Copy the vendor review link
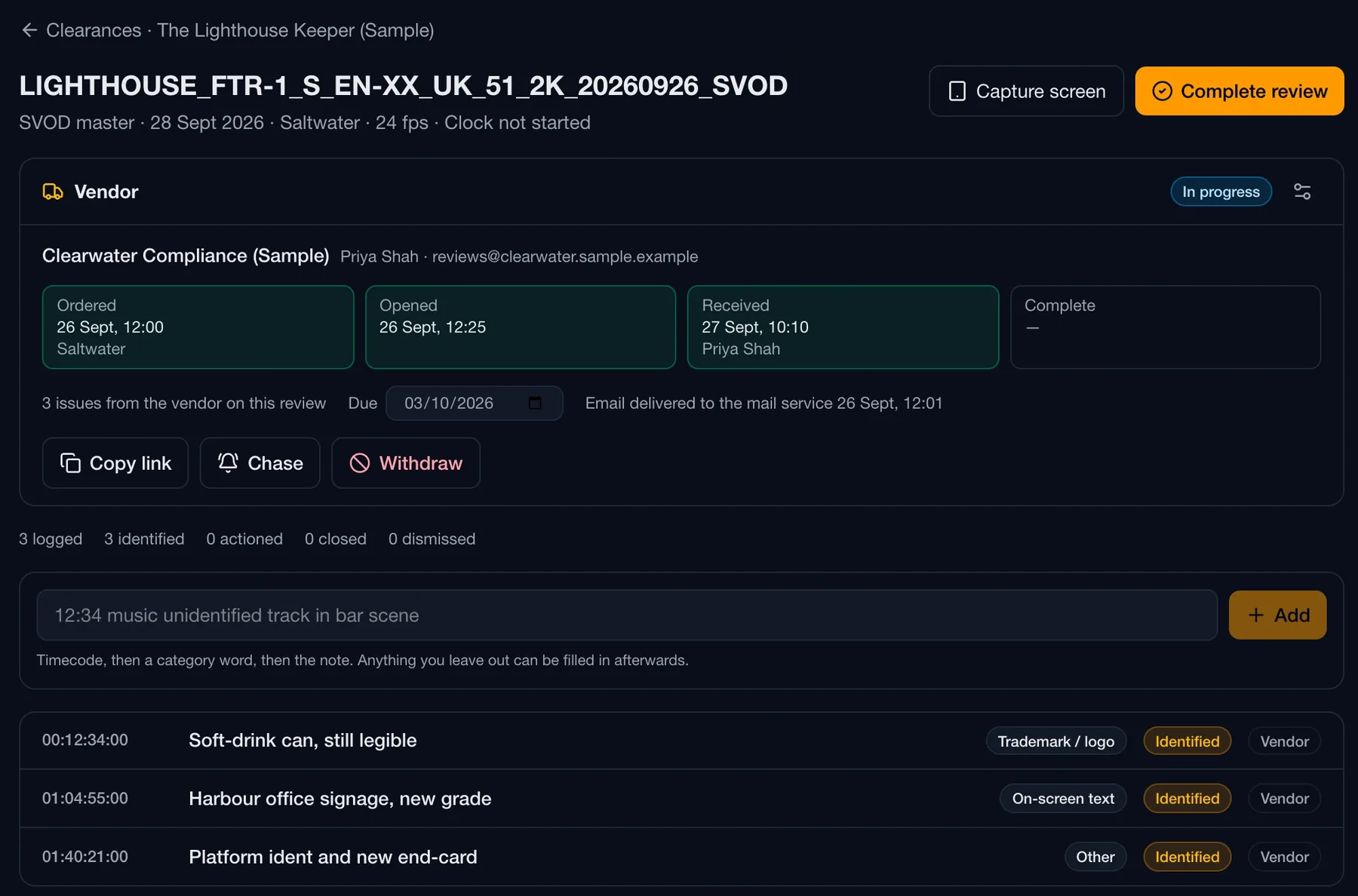 115,463
